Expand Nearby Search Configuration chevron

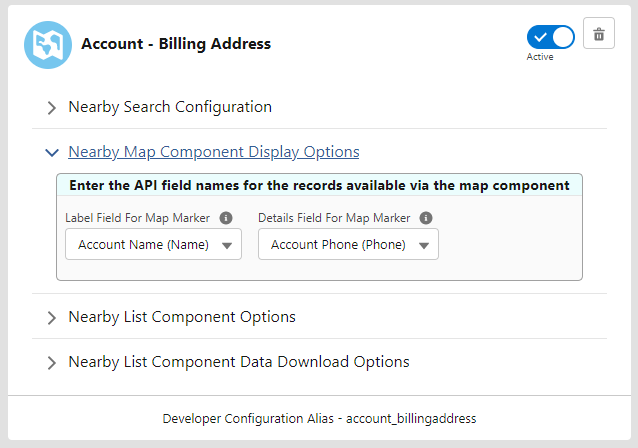point(51,108)
